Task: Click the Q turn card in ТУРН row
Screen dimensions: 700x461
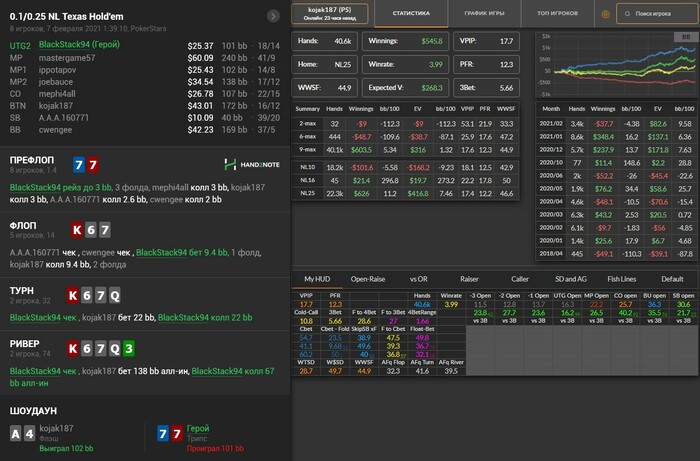Action: click(x=115, y=295)
